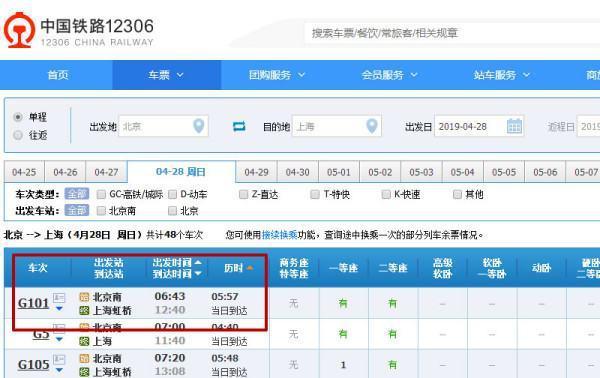600x378 pixels.
Task: Click the 上海 terminal station icon for G5
Action: 84,341
